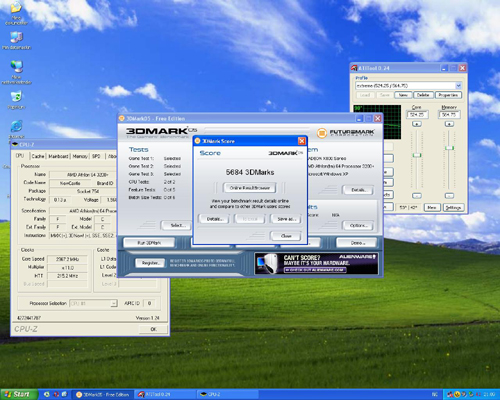Click Register in the 3DMark05 window
This screenshot has width=500, height=400.
150,263
